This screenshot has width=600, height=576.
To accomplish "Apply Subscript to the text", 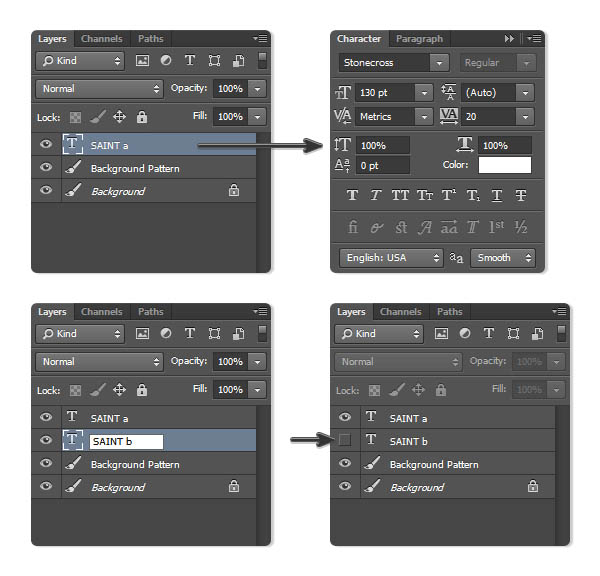I will point(473,196).
